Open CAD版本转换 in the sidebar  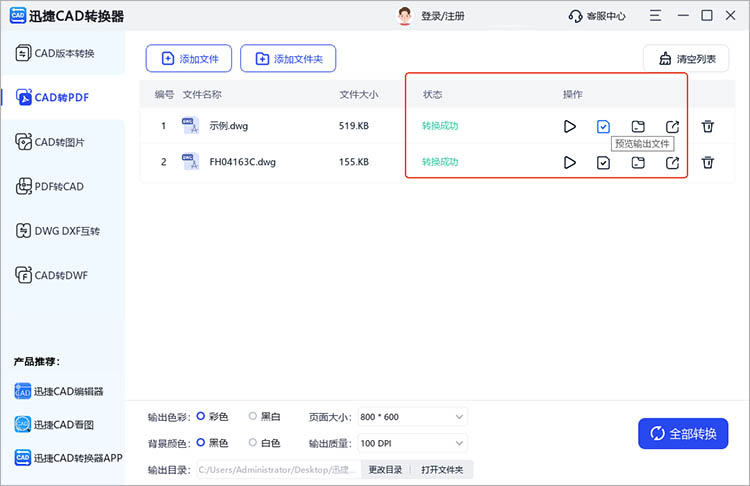point(62,53)
